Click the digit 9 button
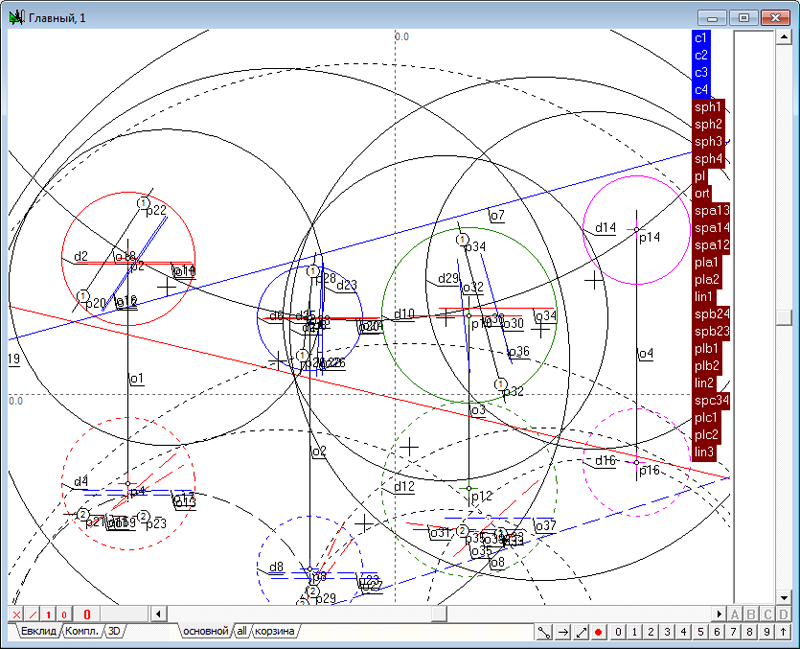 click(766, 632)
